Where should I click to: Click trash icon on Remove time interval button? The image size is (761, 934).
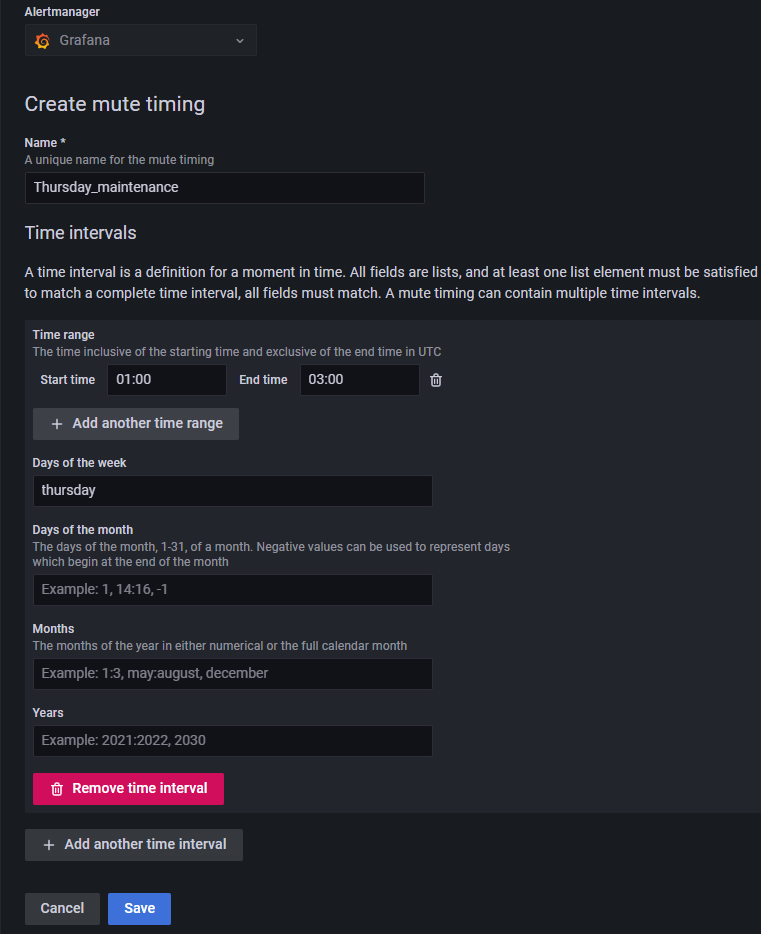57,789
